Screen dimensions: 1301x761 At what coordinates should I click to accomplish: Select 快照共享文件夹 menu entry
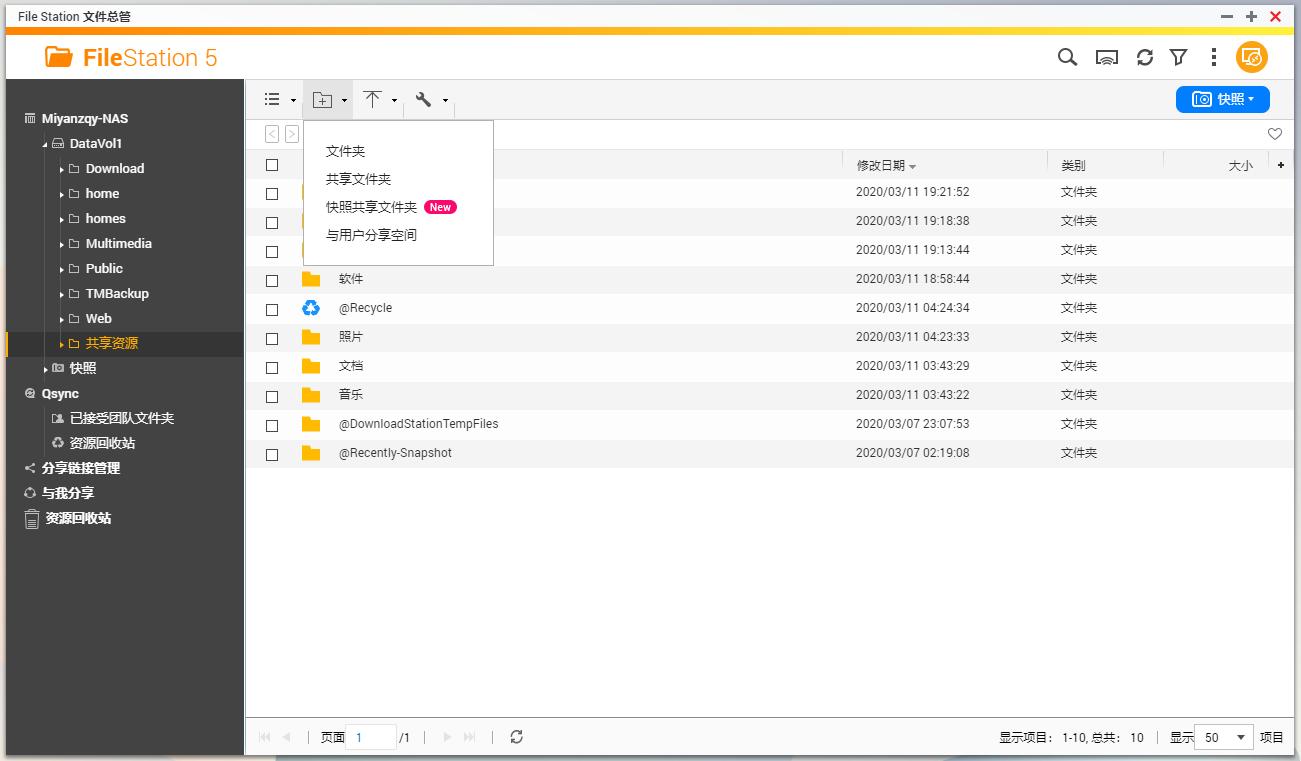370,207
